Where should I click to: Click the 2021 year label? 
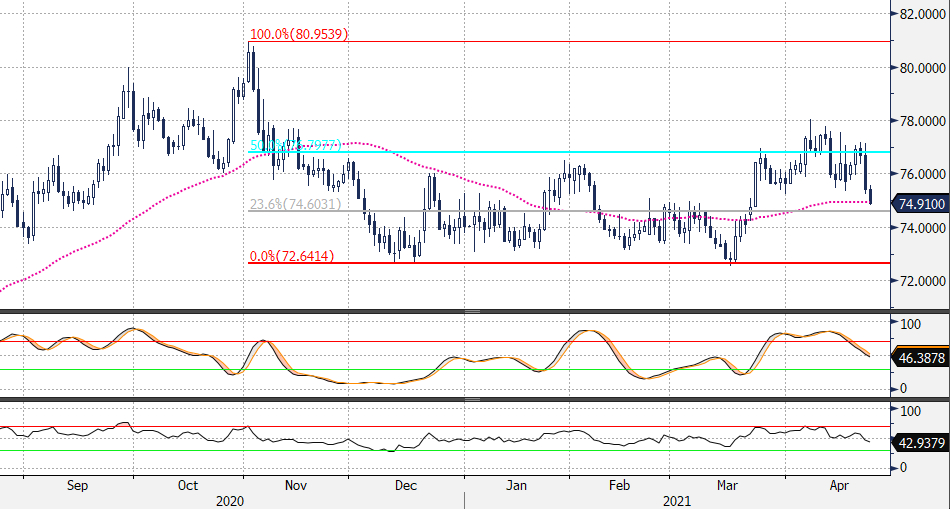point(676,499)
